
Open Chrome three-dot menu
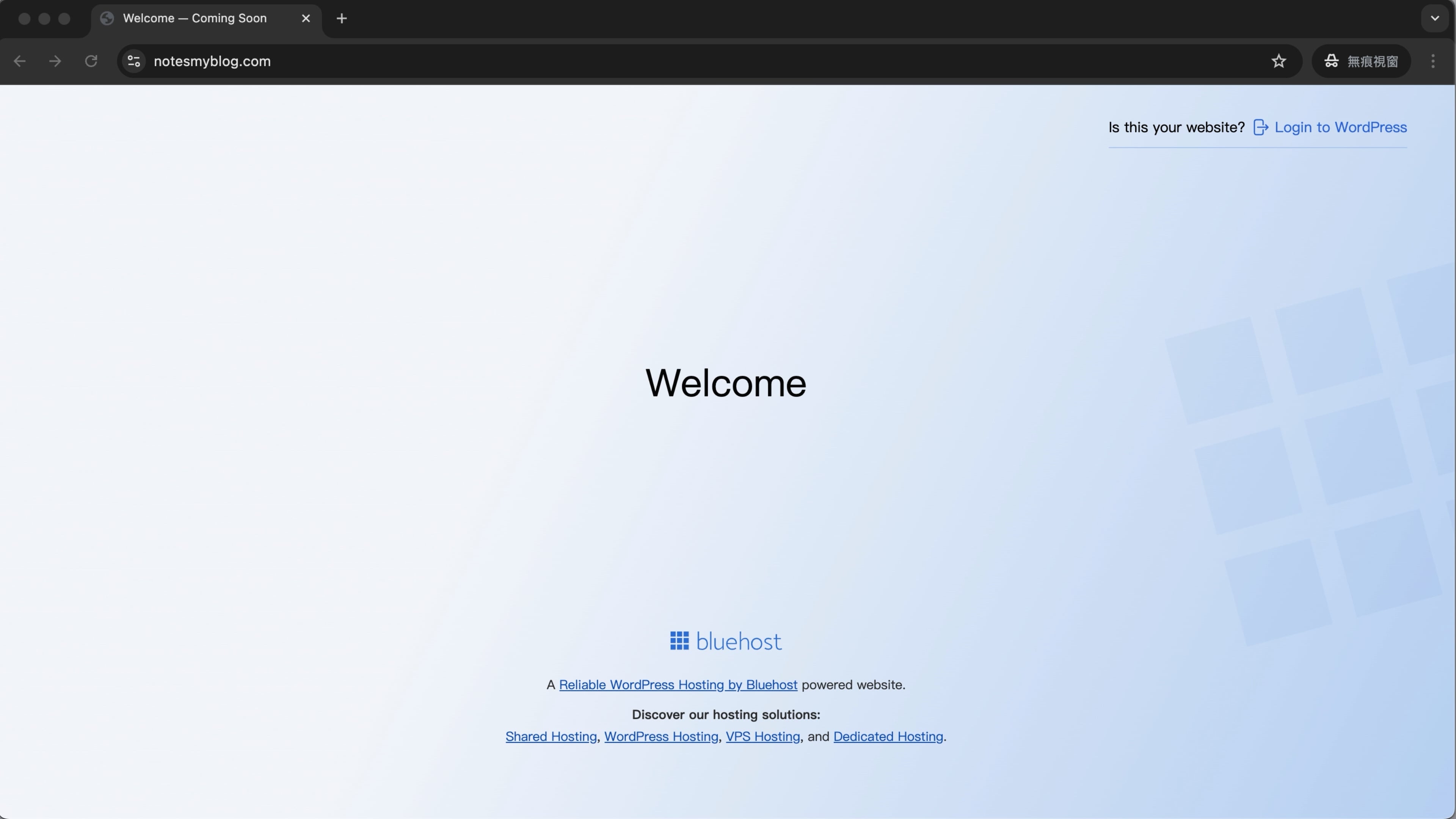(1433, 61)
